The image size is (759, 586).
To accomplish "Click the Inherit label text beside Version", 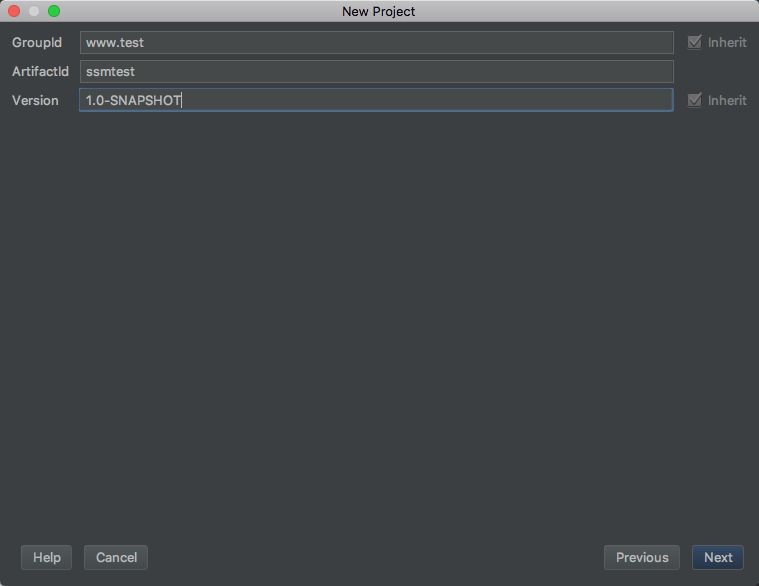I will [727, 100].
